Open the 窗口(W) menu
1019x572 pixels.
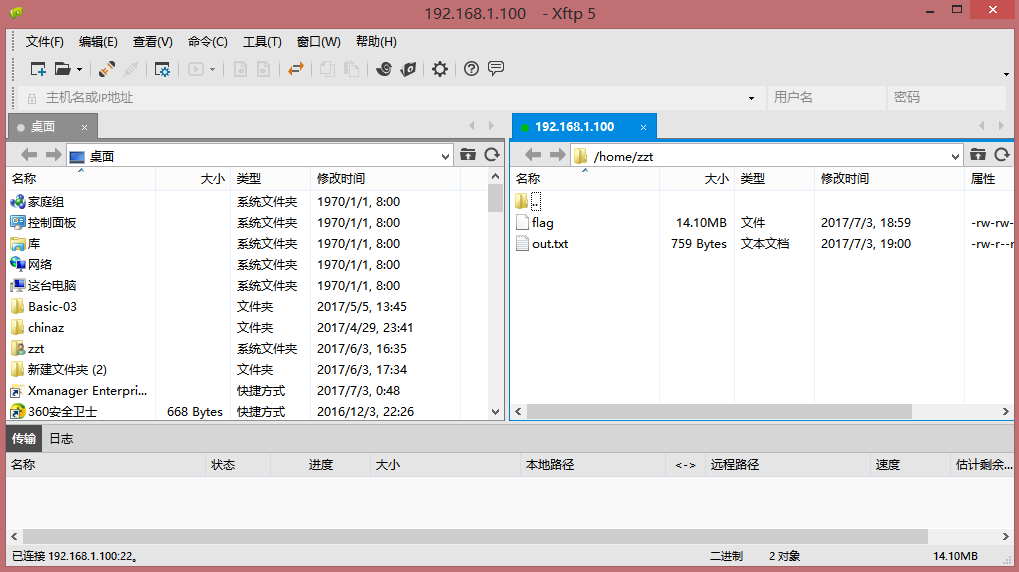point(318,42)
